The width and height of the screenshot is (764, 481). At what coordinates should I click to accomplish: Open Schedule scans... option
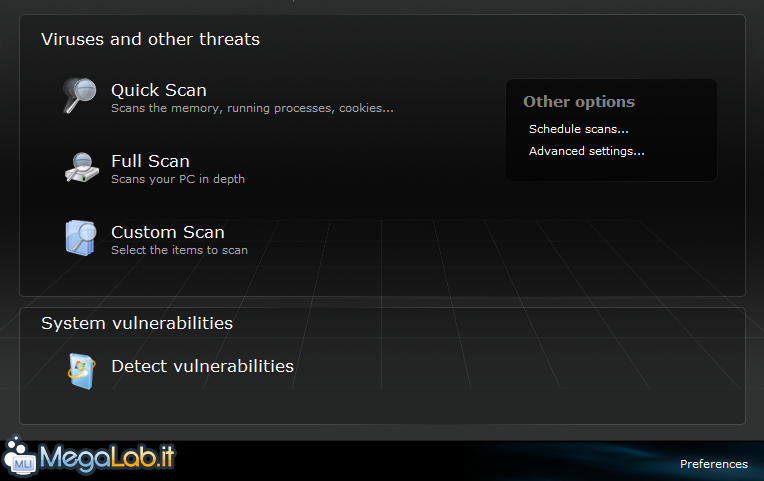pyautogui.click(x=579, y=129)
